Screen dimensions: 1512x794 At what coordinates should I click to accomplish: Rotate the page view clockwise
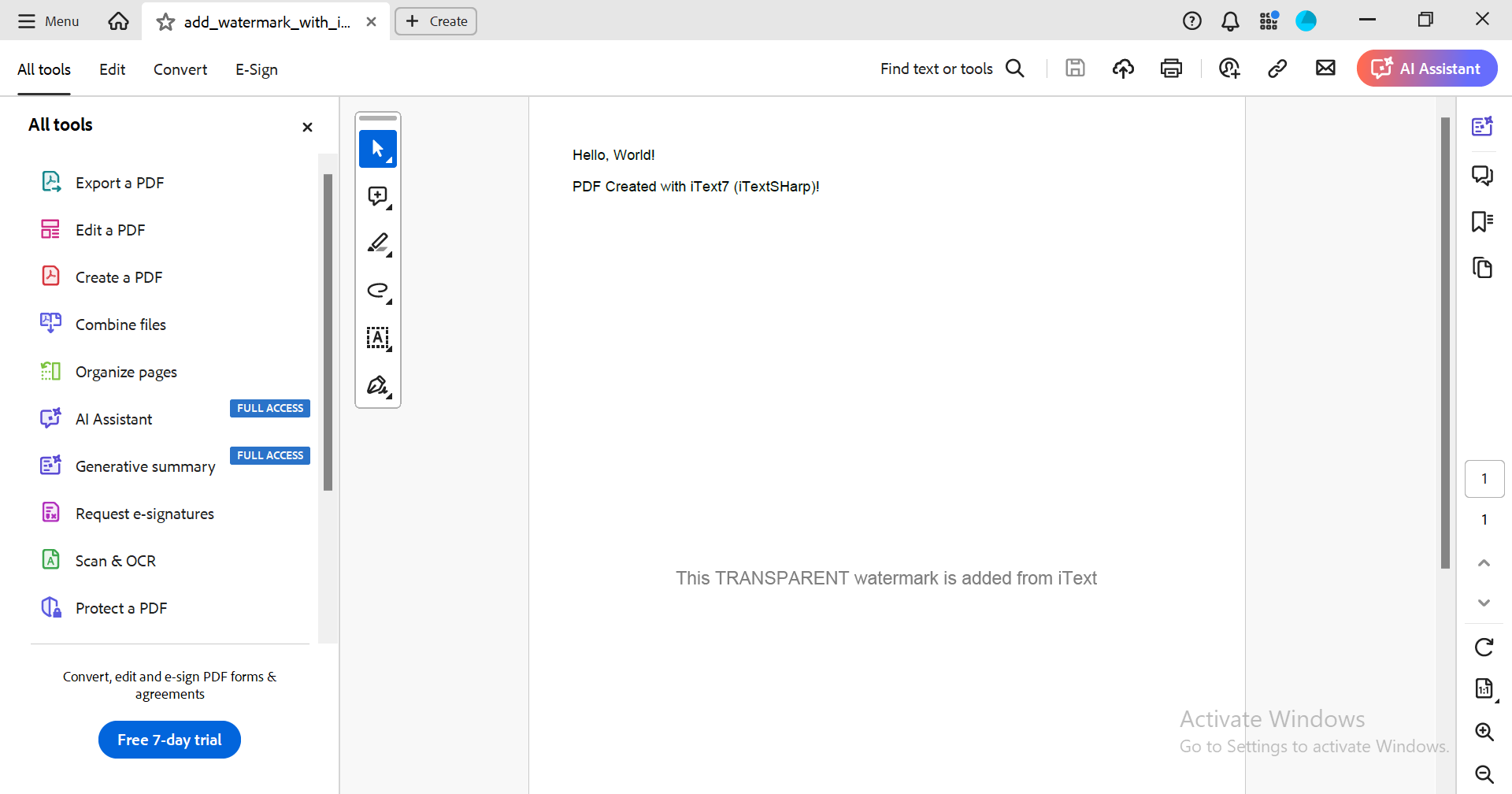click(1484, 647)
